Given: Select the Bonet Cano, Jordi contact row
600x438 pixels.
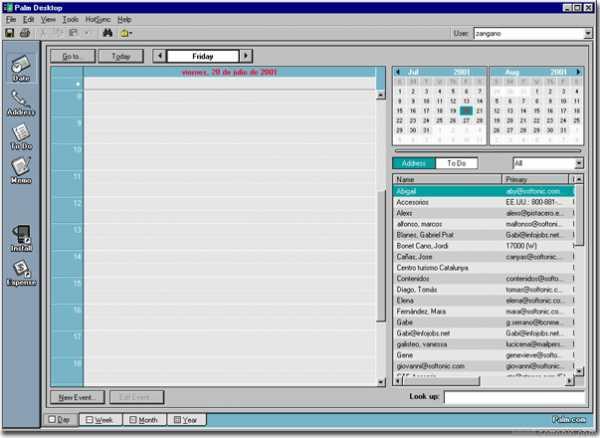Looking at the screenshot, I should click(484, 246).
